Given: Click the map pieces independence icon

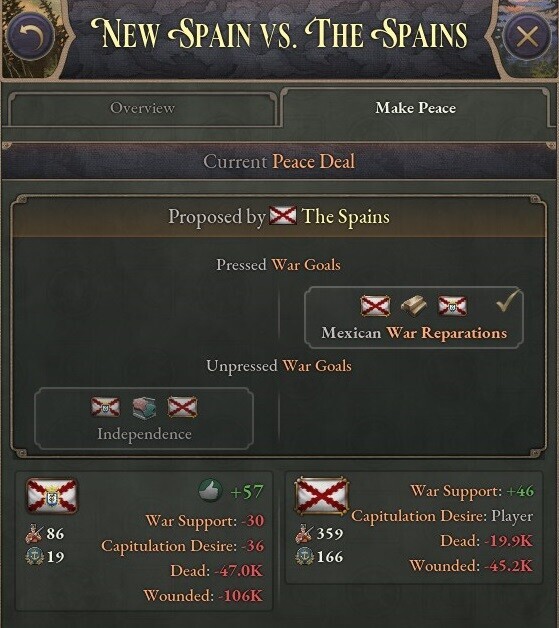Looking at the screenshot, I should click(x=144, y=408).
